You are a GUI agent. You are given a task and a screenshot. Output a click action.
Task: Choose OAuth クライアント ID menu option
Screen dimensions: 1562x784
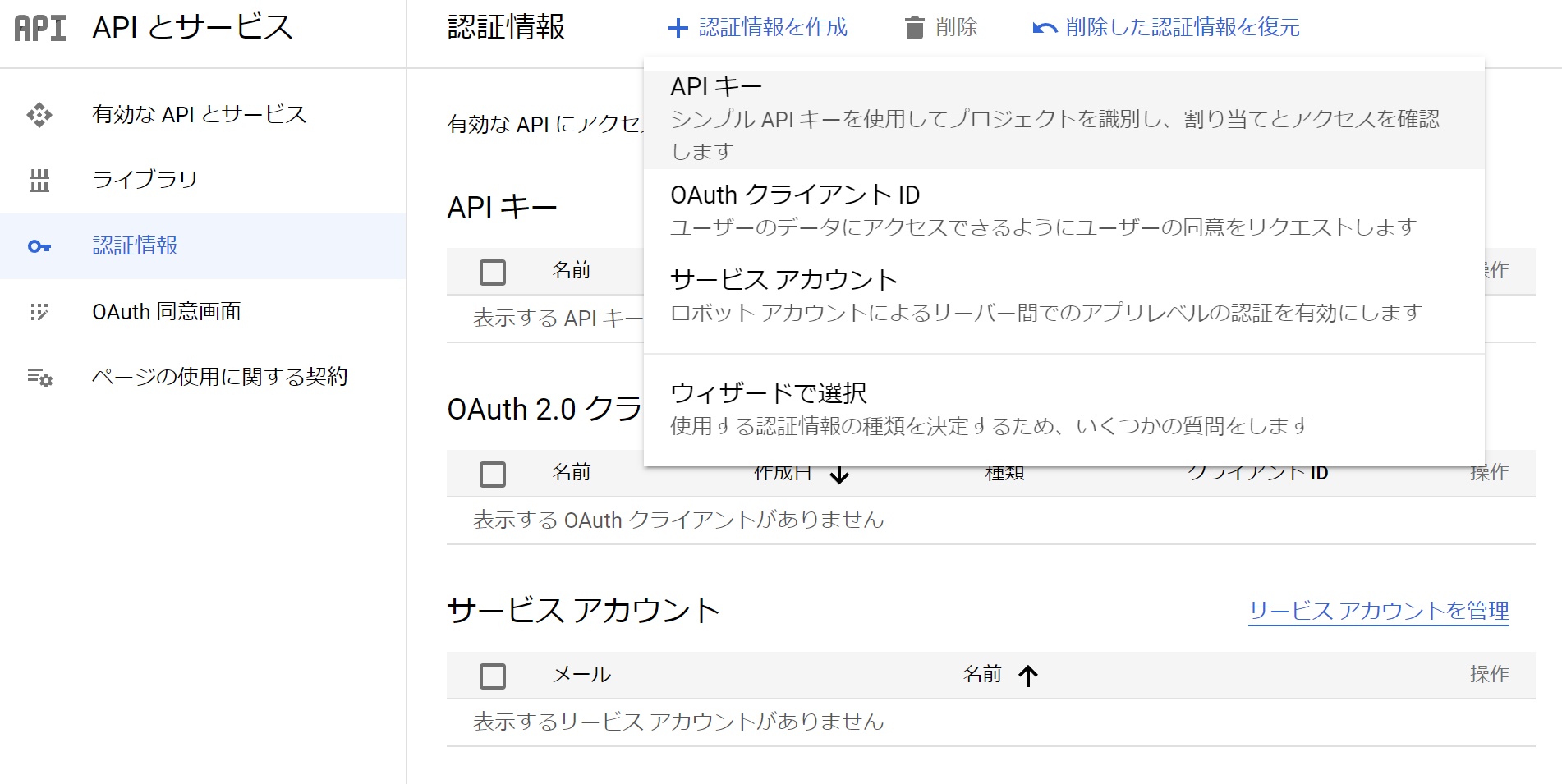pos(1064,211)
